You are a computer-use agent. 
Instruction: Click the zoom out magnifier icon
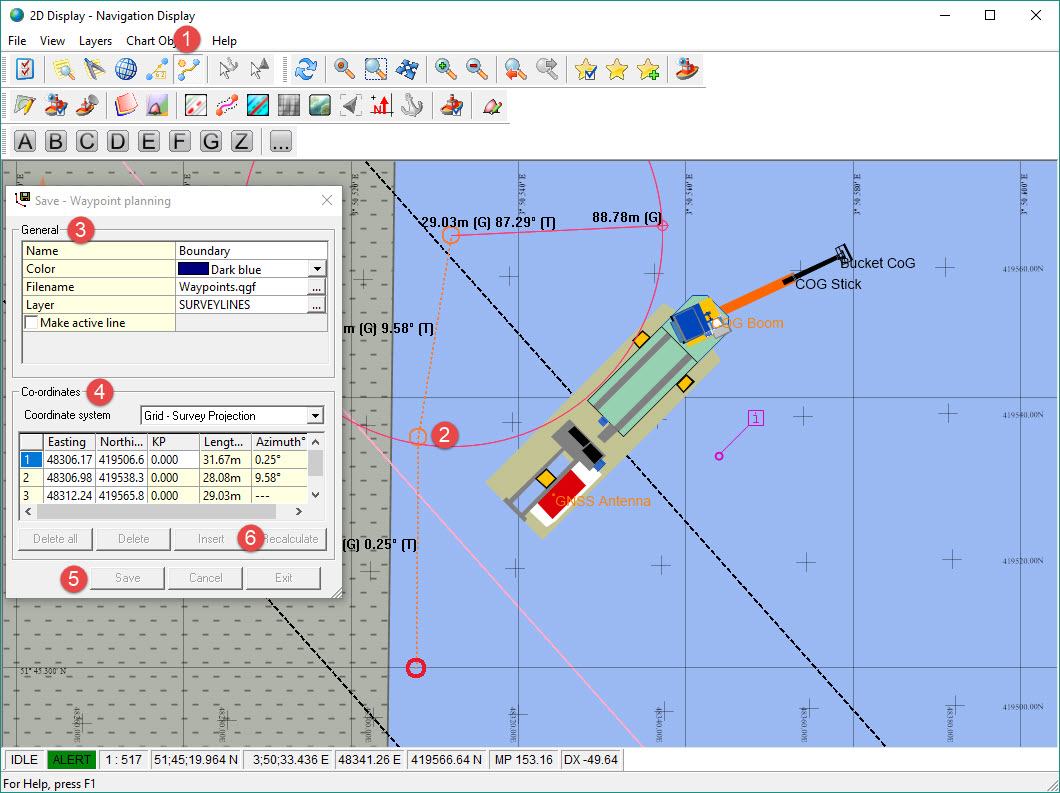[477, 69]
